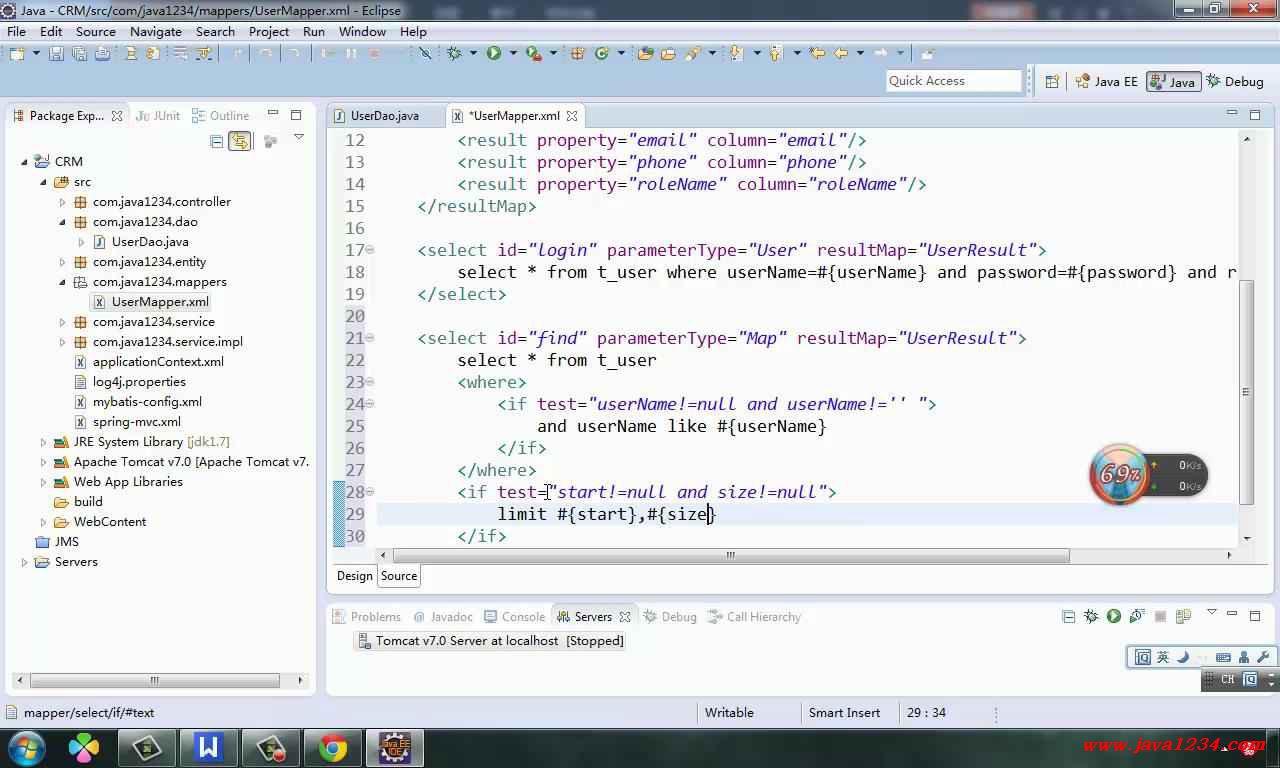Viewport: 1280px width, 768px height.
Task: Expand the com.java1234.entity package
Action: (x=63, y=262)
